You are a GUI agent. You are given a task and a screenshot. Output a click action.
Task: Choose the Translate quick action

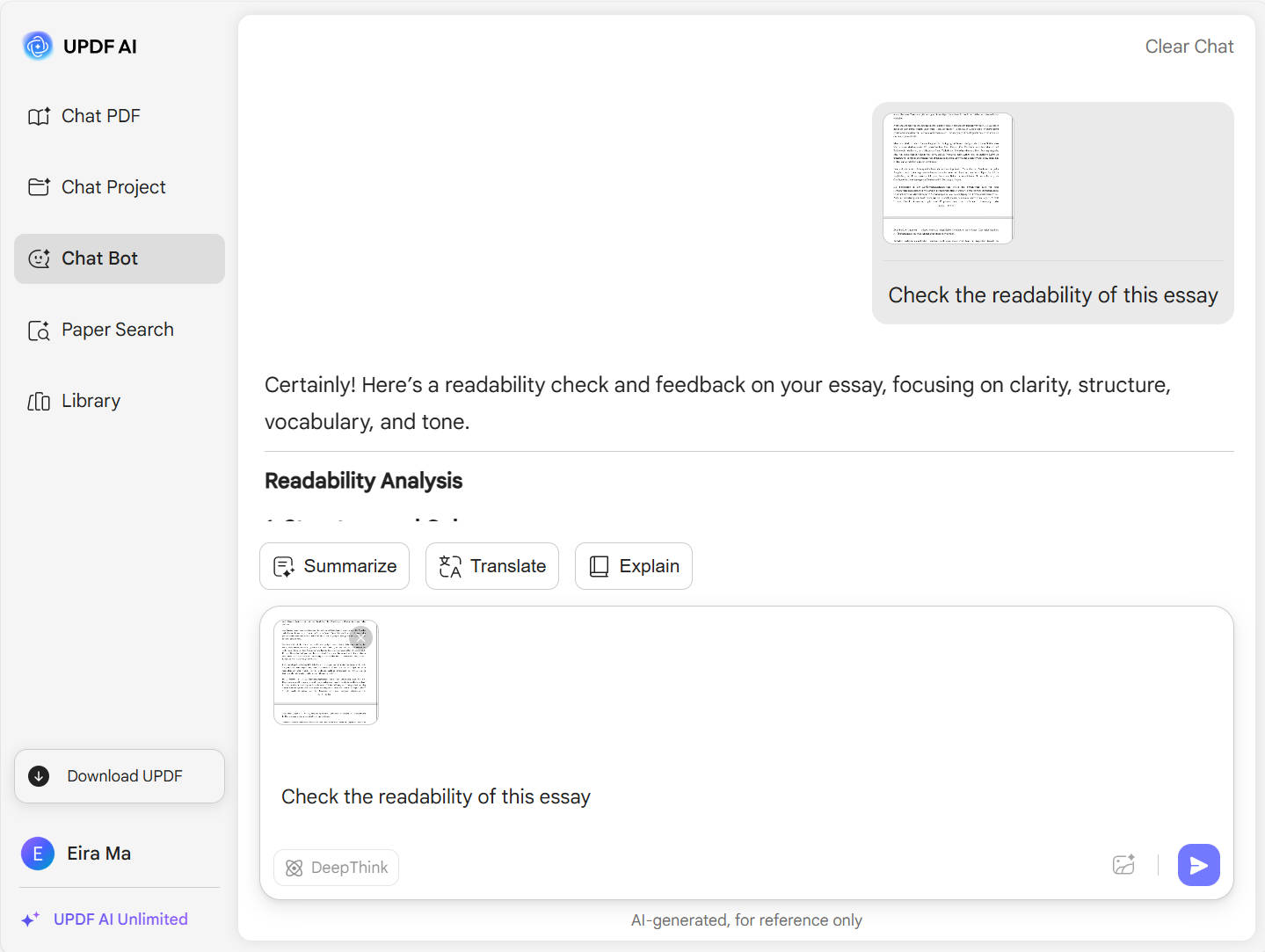[x=492, y=566]
